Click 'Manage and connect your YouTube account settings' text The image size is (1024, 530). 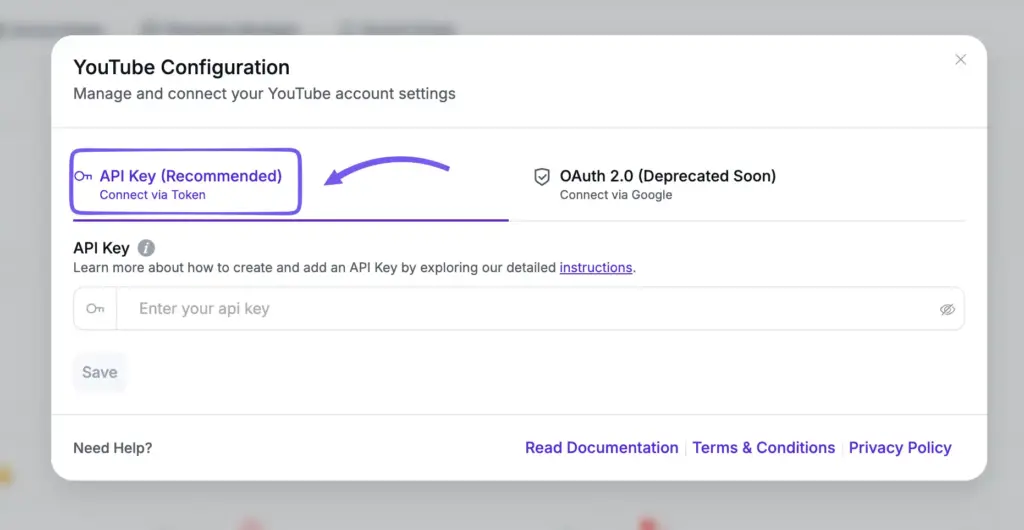pos(264,94)
